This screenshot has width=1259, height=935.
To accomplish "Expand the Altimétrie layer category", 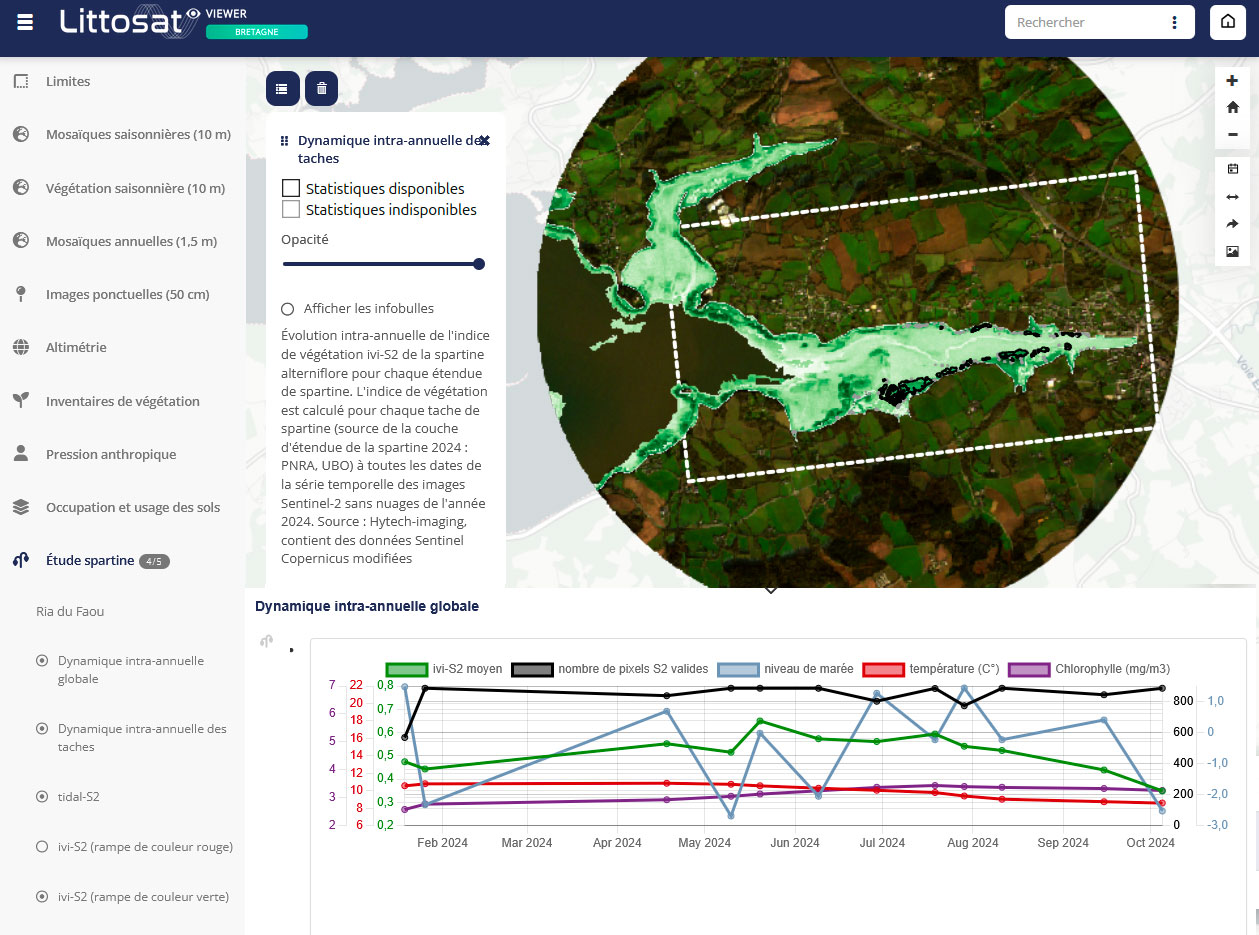I will [x=76, y=348].
